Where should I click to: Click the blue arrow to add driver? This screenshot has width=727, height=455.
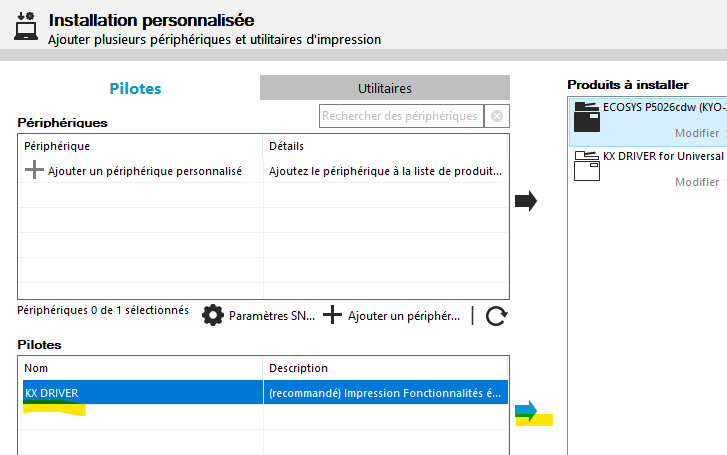526,410
